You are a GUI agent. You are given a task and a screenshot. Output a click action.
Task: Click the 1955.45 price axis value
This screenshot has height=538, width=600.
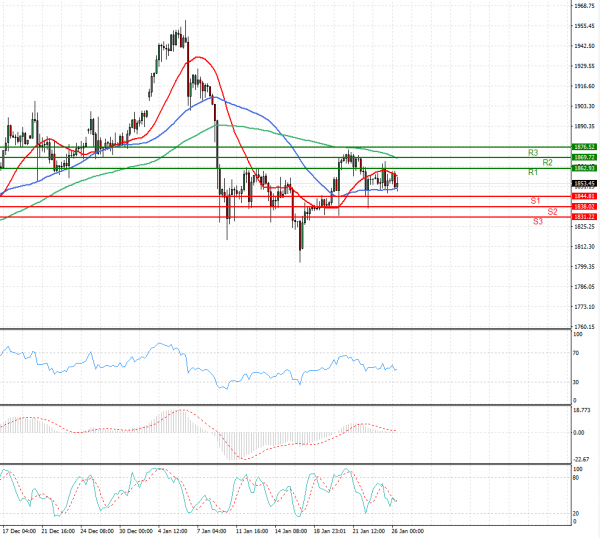pos(584,26)
